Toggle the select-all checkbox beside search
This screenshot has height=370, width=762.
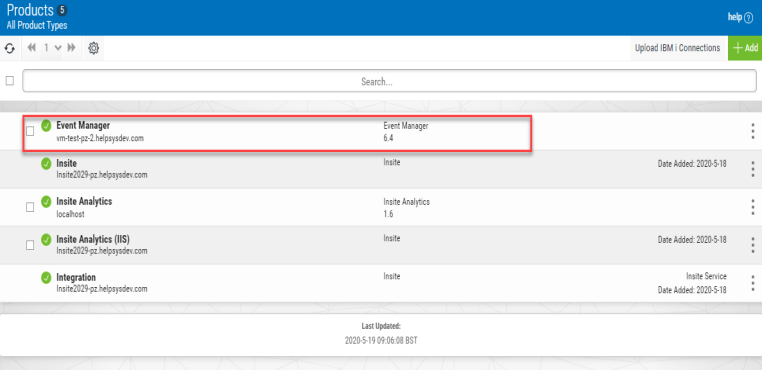pos(10,81)
